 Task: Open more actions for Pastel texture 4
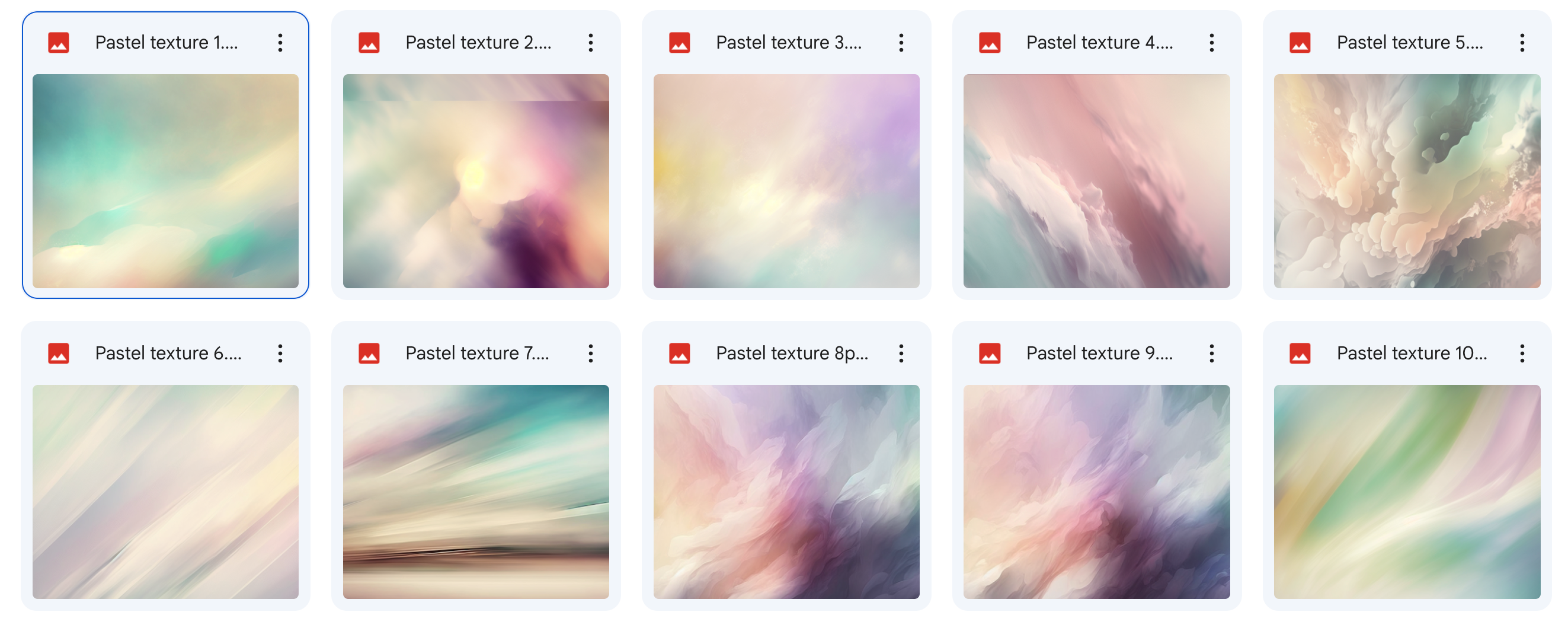coord(1211,43)
